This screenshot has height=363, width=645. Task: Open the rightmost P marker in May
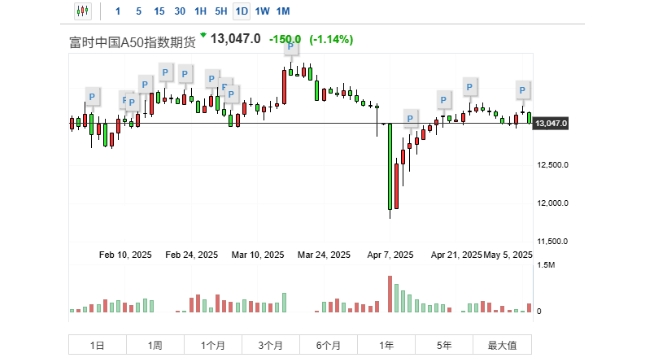point(522,90)
